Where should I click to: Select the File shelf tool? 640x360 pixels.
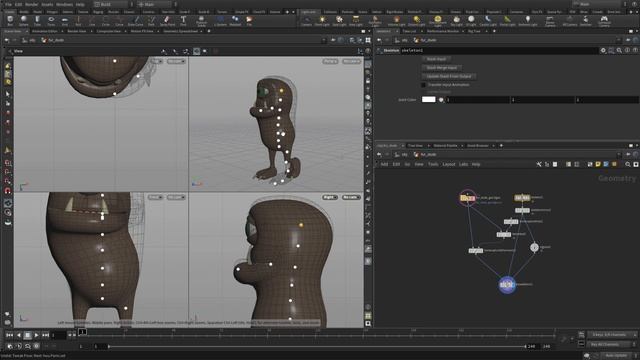tap(249, 21)
